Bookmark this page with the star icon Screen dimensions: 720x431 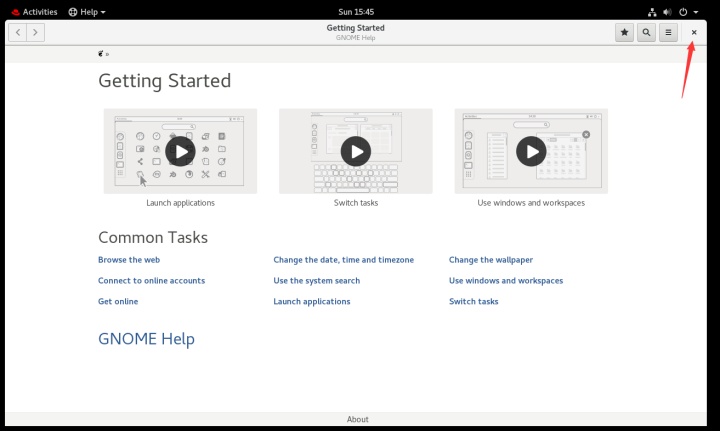coord(624,32)
